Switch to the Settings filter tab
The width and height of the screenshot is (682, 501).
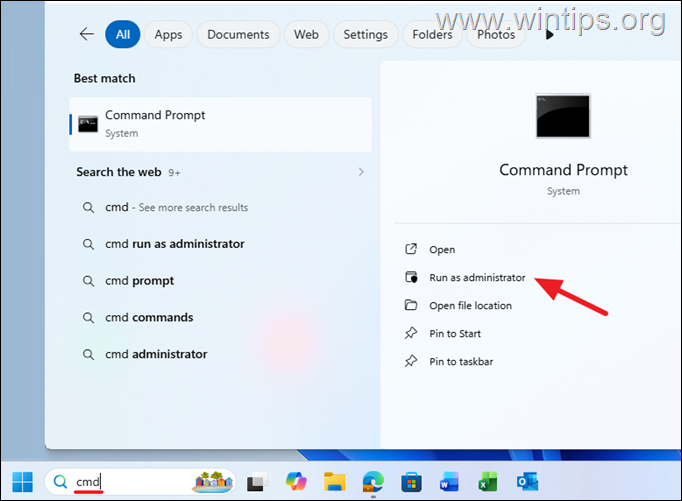point(365,34)
